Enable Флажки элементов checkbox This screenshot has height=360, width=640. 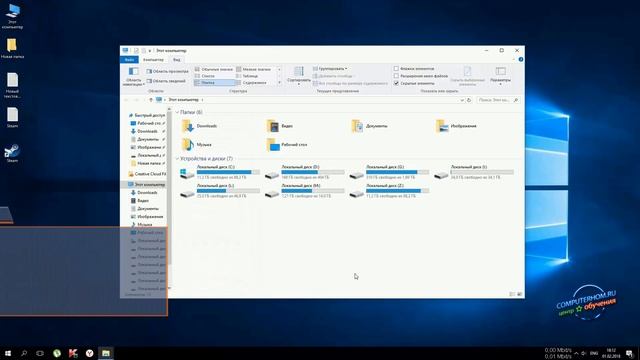[396, 69]
